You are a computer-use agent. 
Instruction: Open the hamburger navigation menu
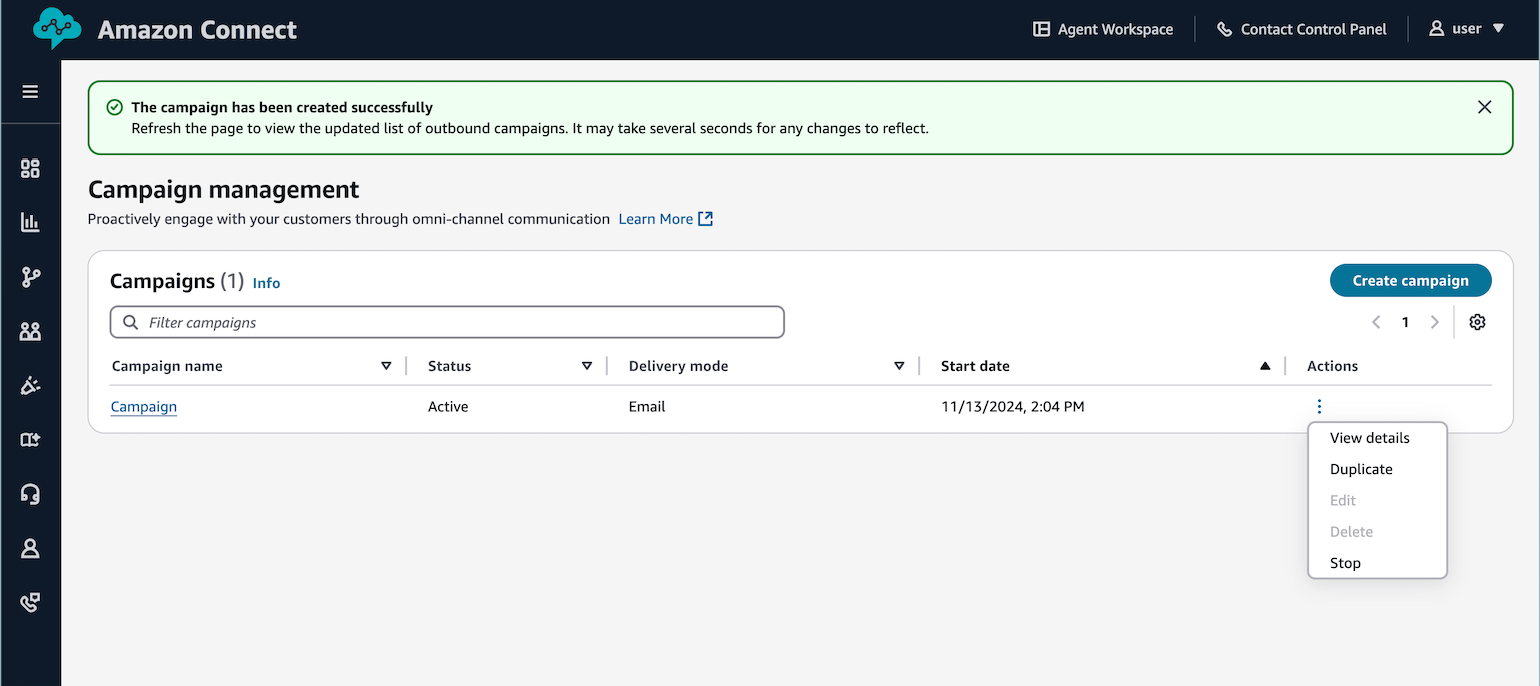30,92
